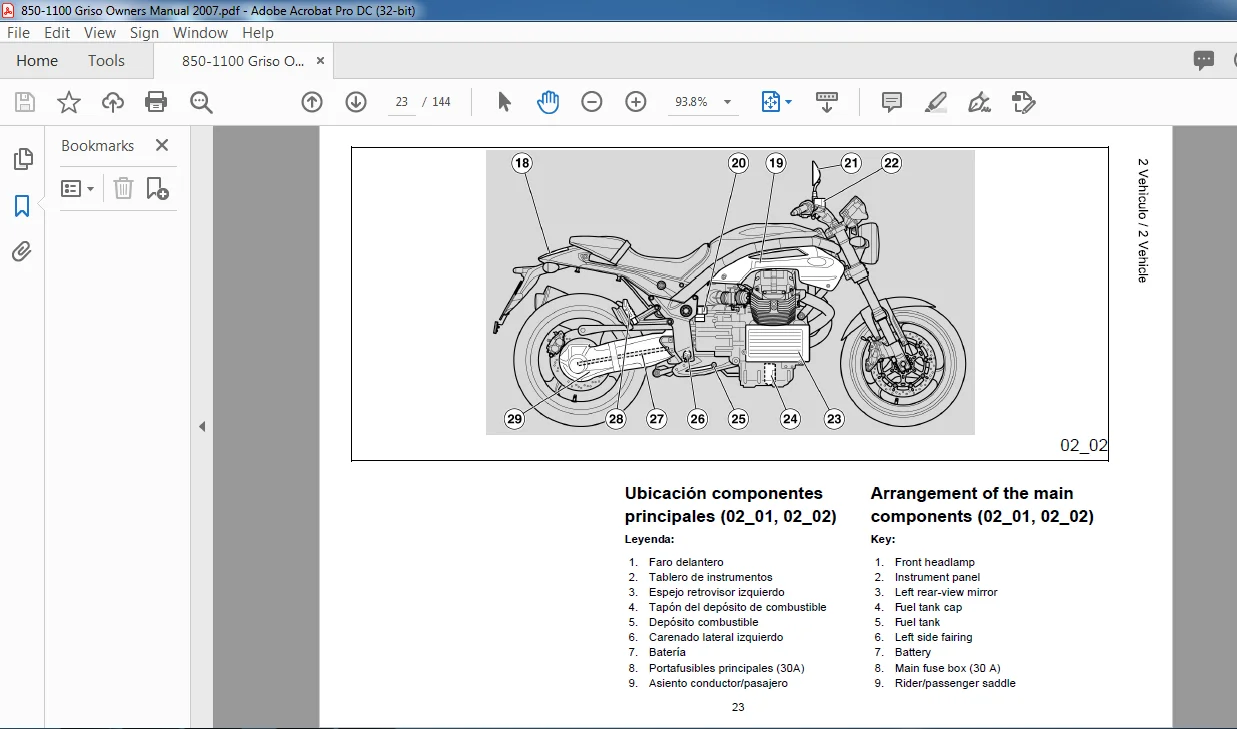Zoom in with the plus button
This screenshot has width=1237, height=729.
pos(636,102)
